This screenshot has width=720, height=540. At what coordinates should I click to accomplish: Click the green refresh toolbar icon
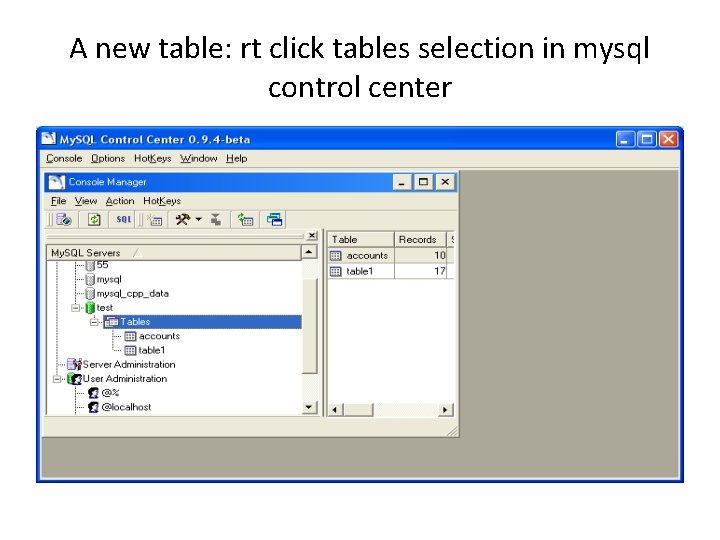pyautogui.click(x=94, y=219)
